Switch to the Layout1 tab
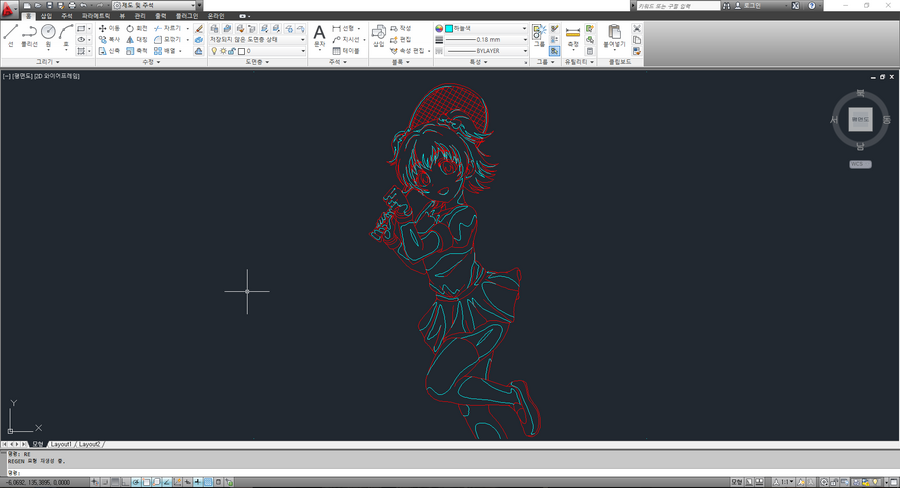900x488 pixels. click(x=61, y=444)
